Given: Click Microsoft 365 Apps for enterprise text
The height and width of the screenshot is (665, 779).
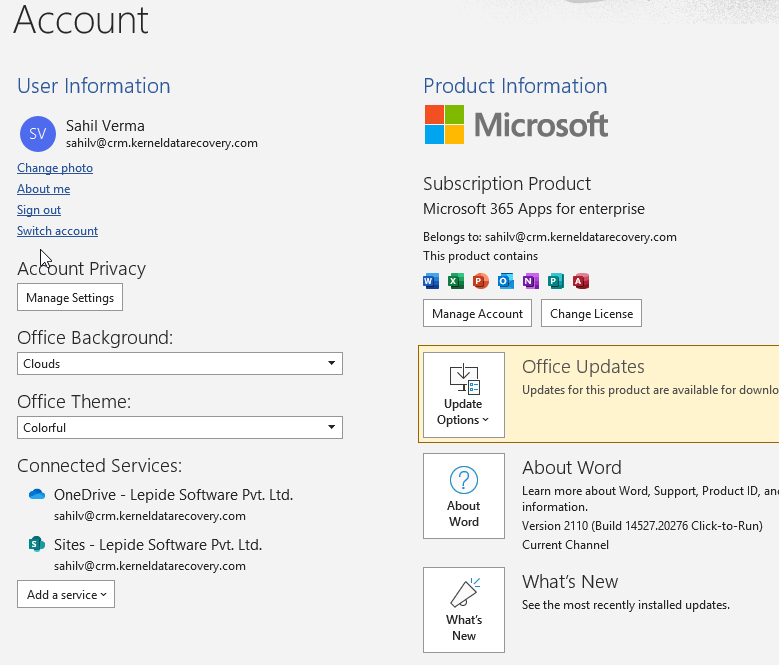Looking at the screenshot, I should pyautogui.click(x=534, y=209).
